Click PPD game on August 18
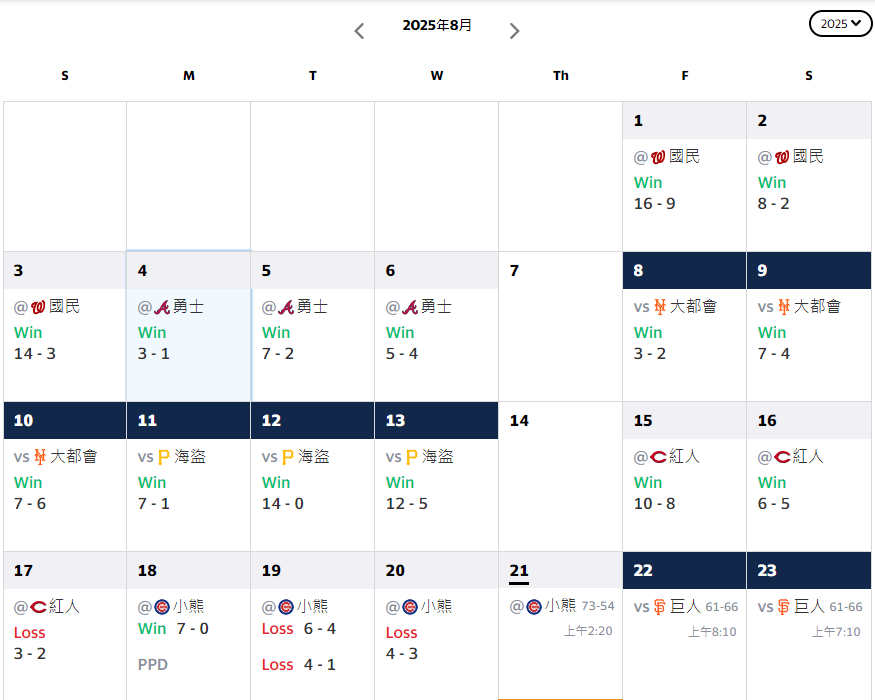The image size is (875, 700). [x=152, y=664]
